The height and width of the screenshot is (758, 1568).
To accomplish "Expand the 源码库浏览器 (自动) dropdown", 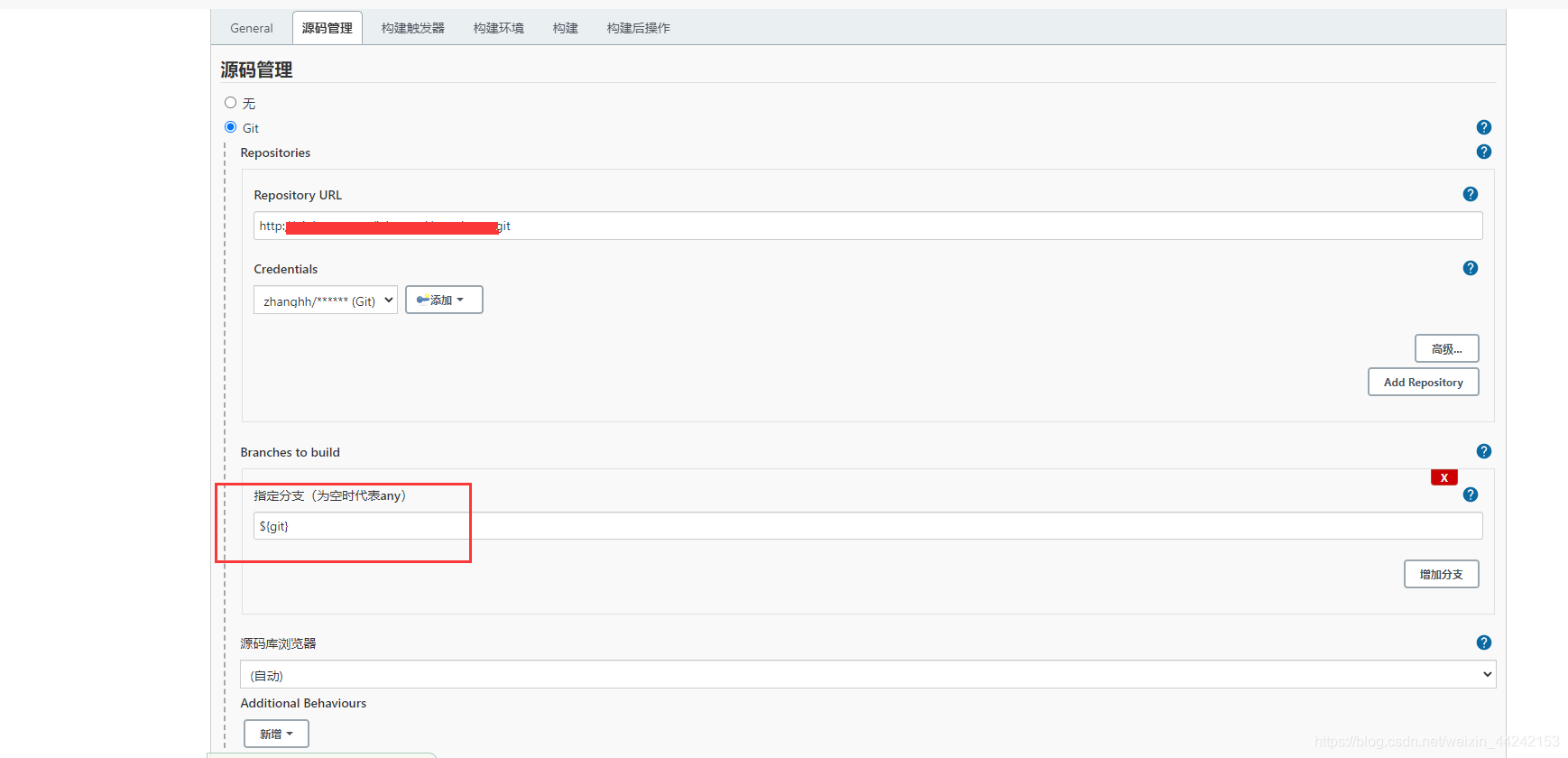I will [x=867, y=675].
